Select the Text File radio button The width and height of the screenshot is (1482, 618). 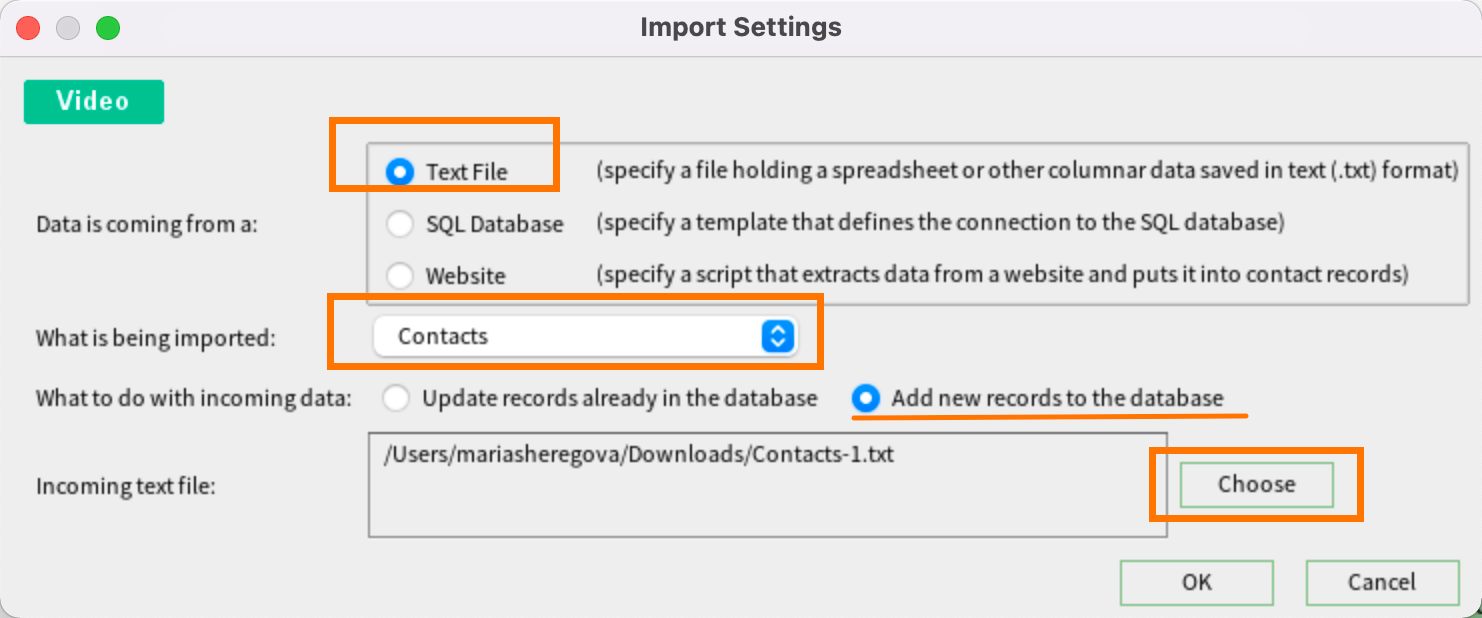pyautogui.click(x=400, y=172)
